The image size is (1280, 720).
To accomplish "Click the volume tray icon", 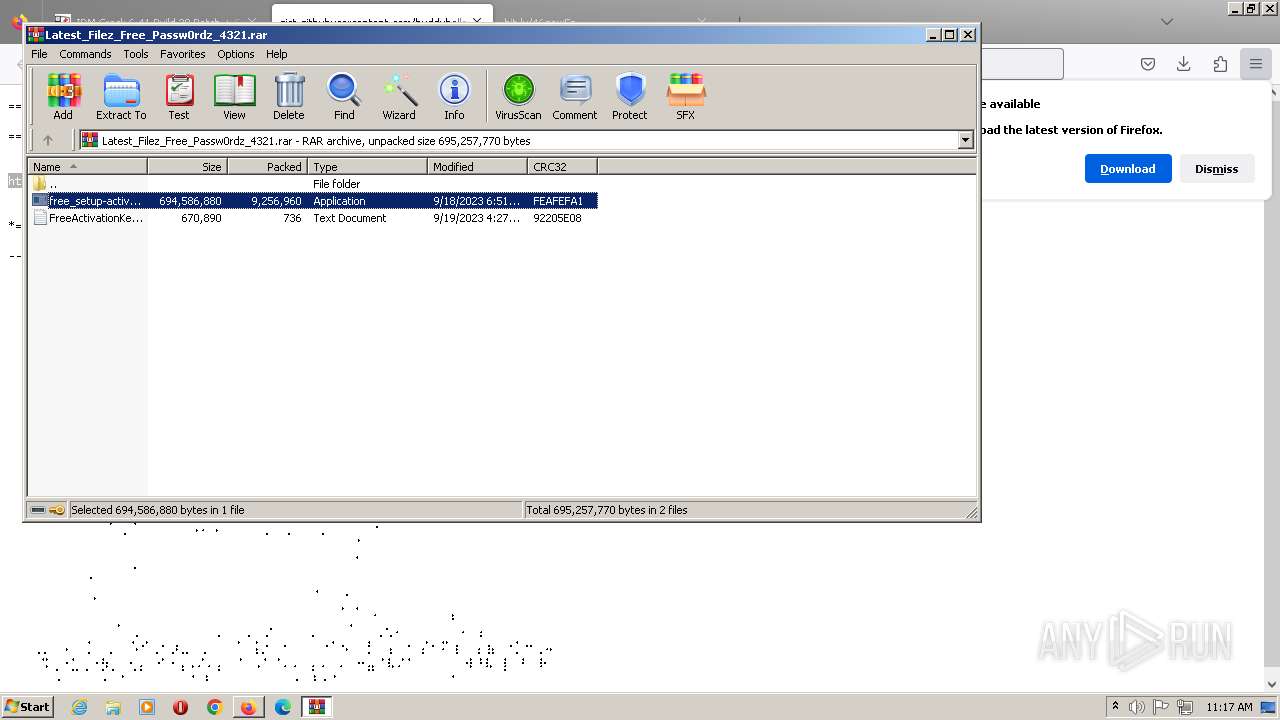I will (1137, 707).
